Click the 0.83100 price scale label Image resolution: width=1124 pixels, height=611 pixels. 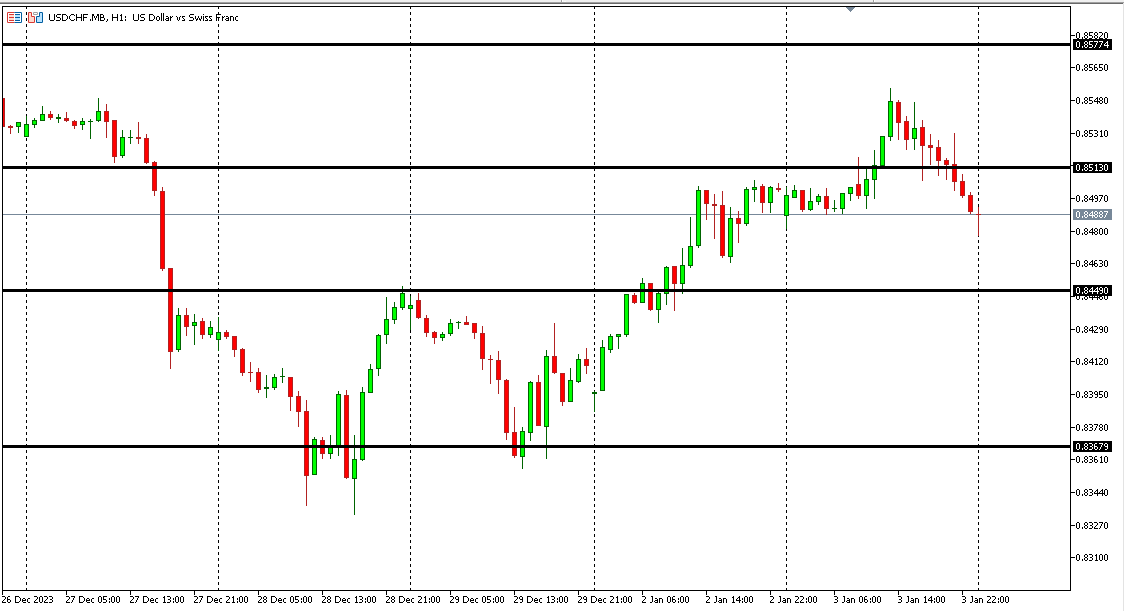(1092, 557)
